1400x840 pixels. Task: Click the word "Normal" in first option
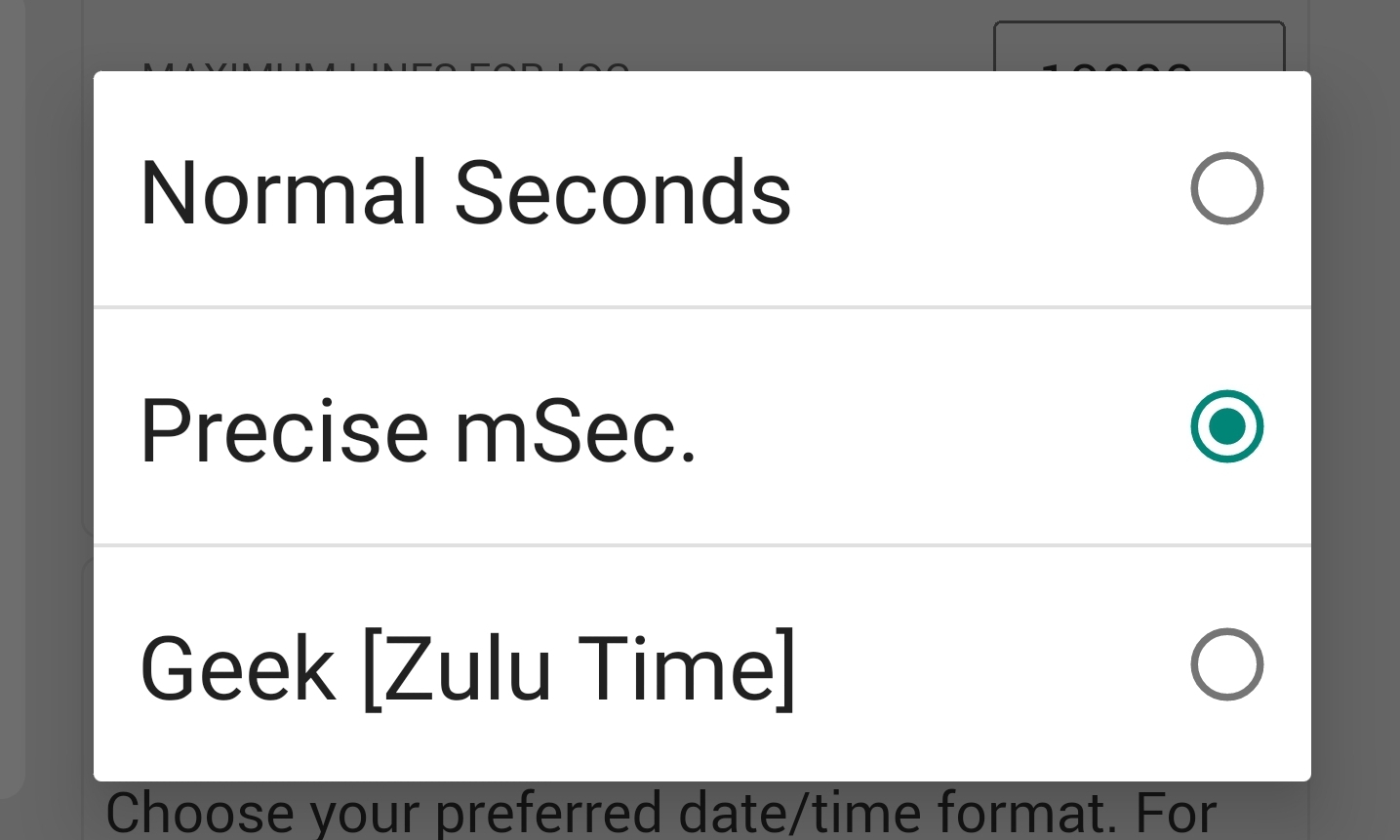(284, 192)
